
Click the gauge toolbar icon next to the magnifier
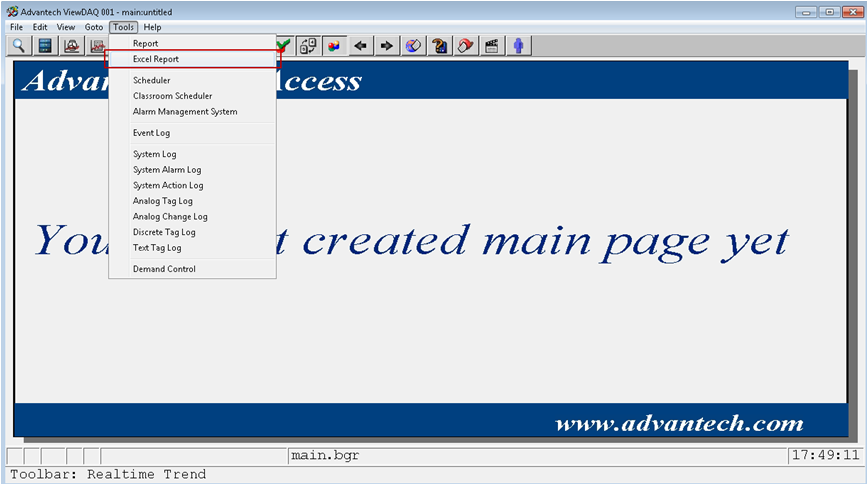pyautogui.click(x=71, y=46)
